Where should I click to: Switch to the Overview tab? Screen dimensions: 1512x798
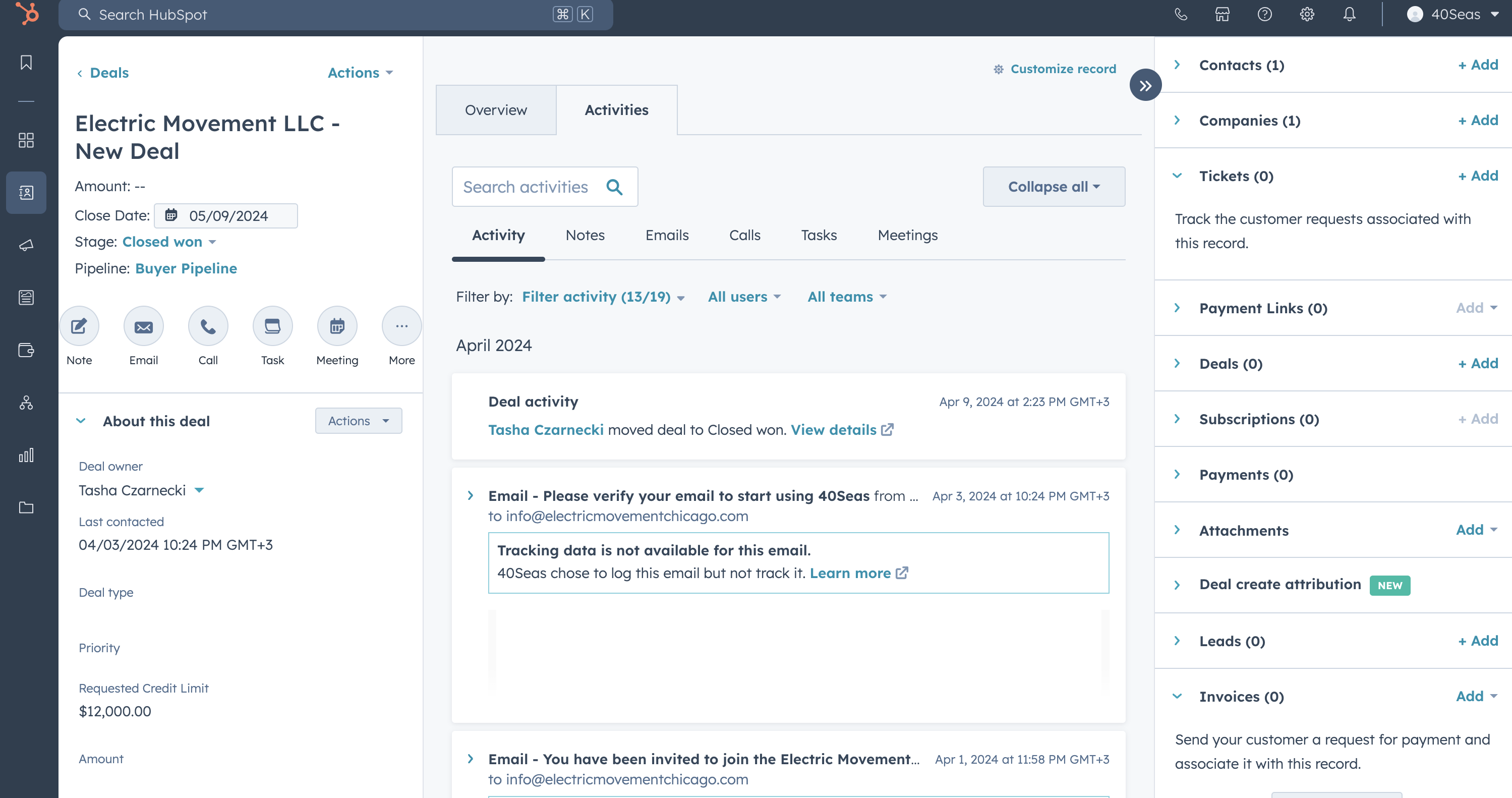[495, 110]
